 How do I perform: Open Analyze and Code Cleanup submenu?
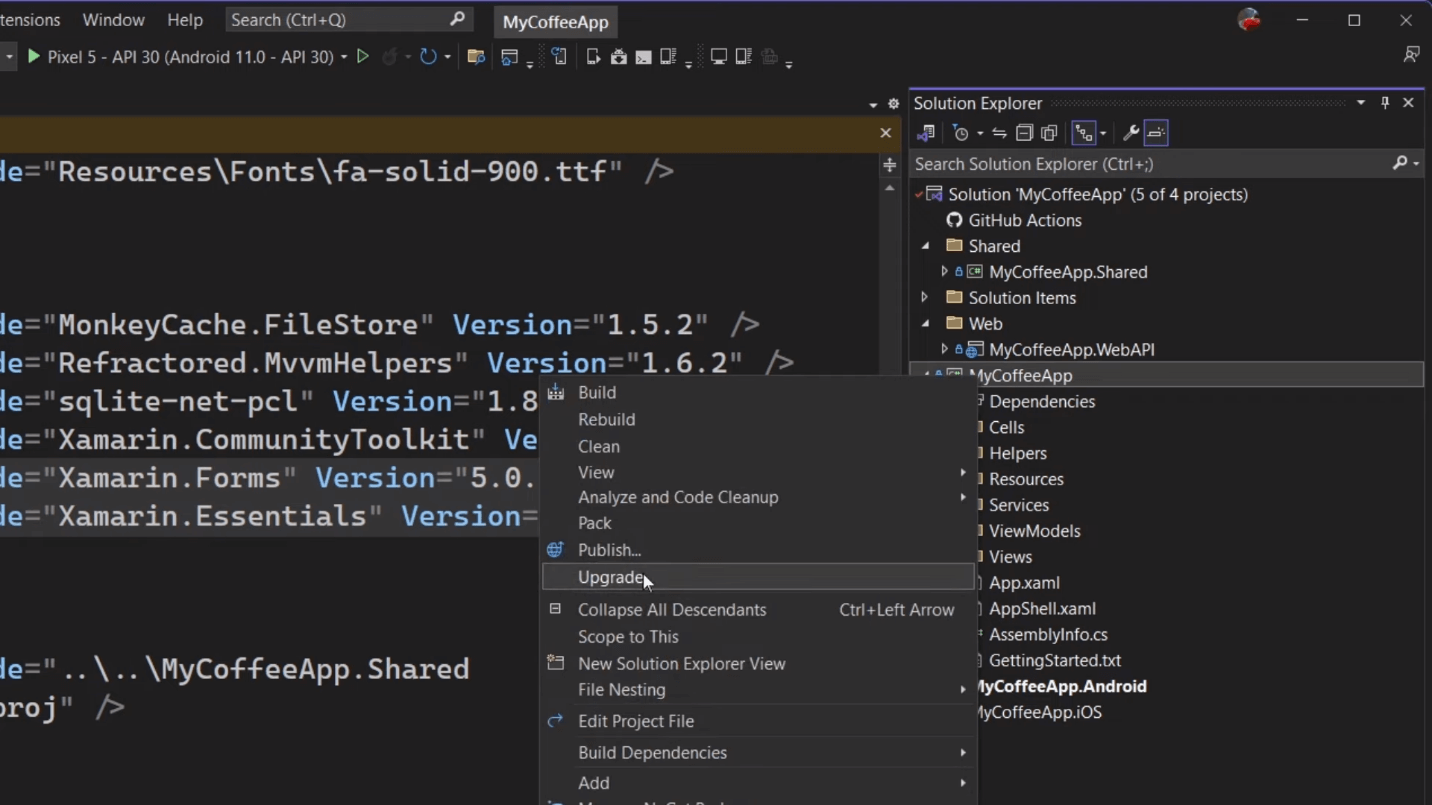pyautogui.click(x=758, y=497)
